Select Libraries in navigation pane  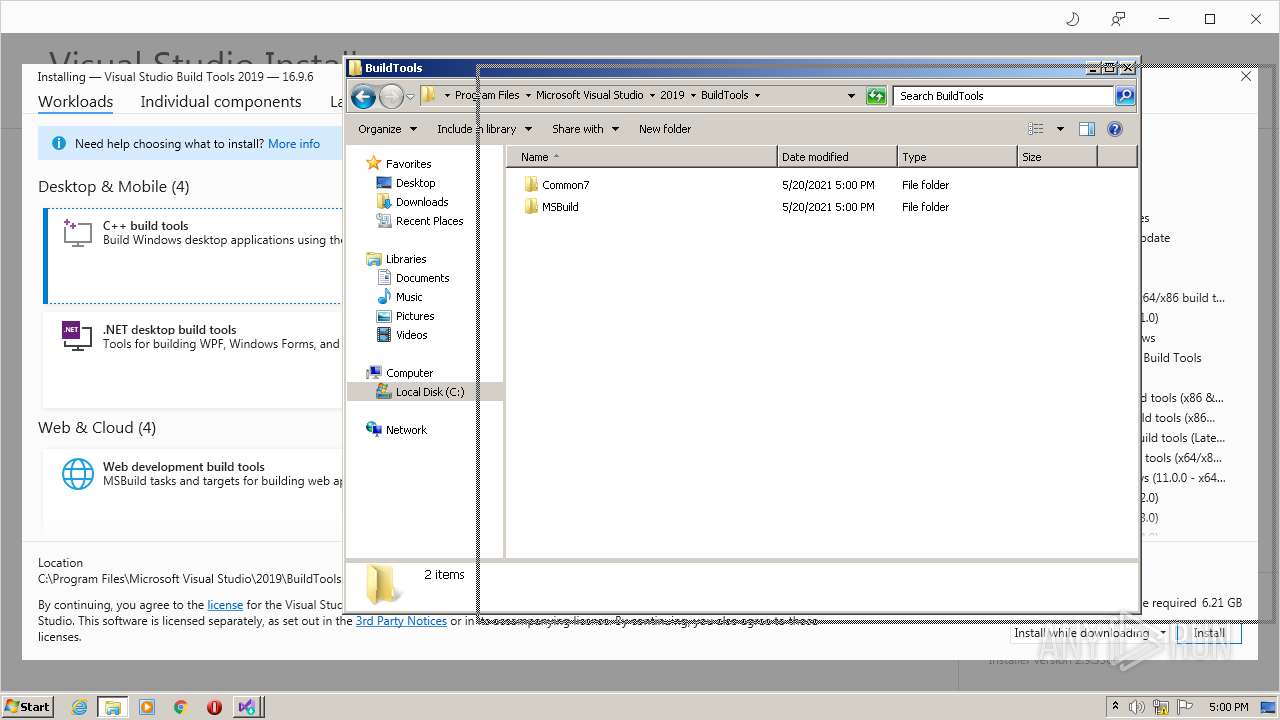(x=396, y=259)
